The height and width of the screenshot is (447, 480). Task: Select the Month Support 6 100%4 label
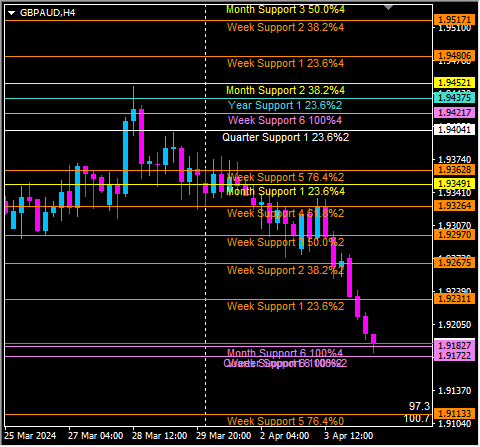tap(285, 353)
